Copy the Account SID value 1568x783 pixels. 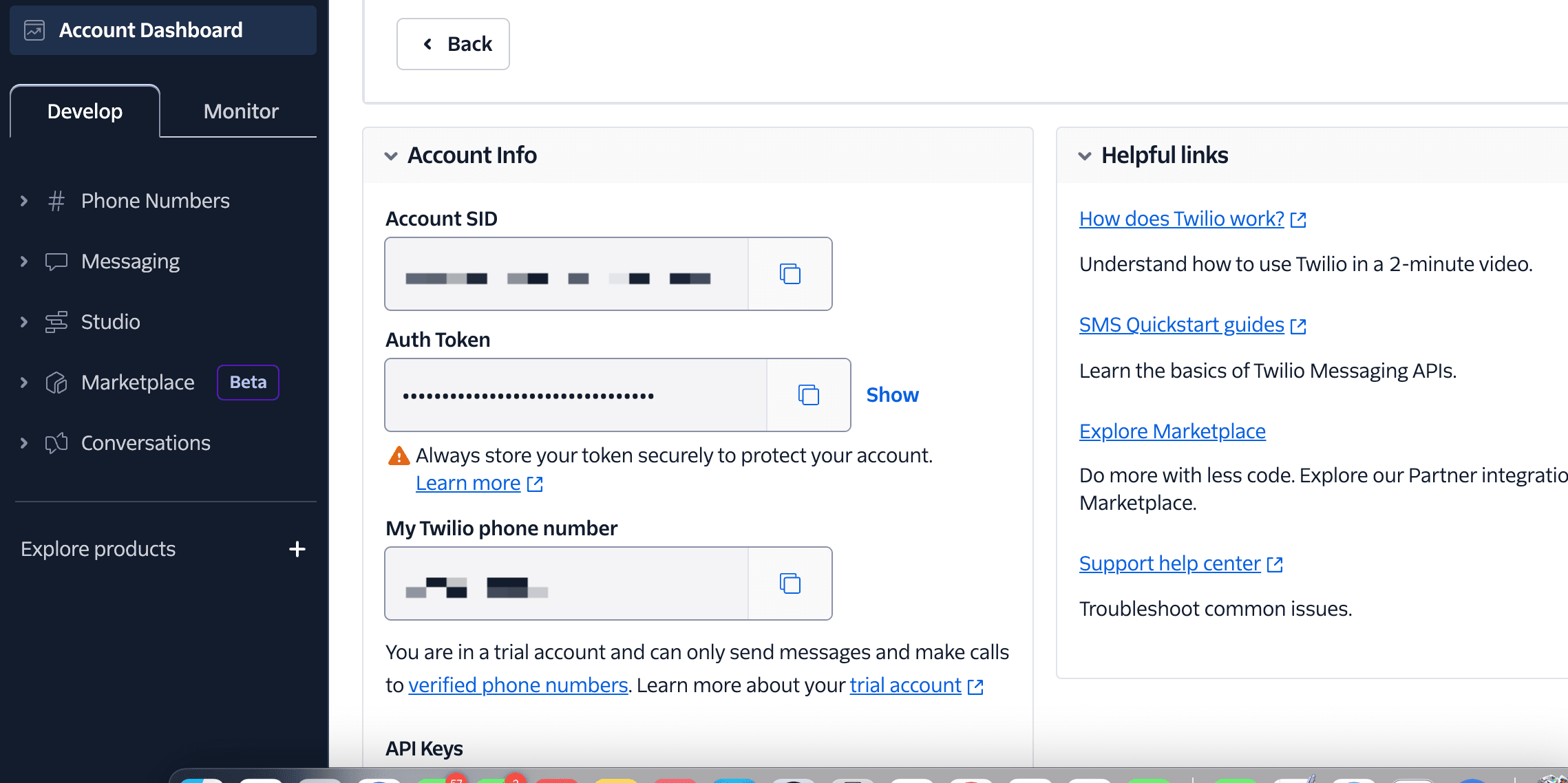pyautogui.click(x=790, y=274)
